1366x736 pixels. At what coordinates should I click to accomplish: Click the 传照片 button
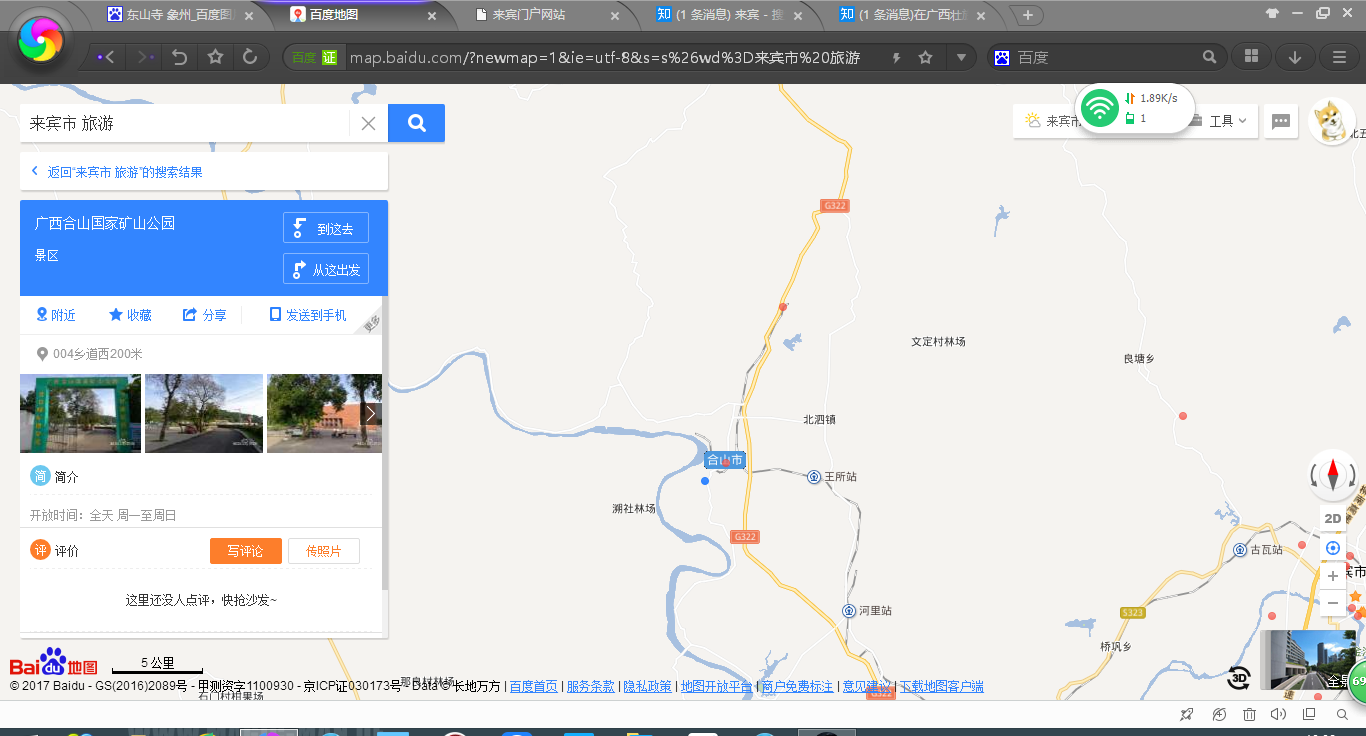[x=324, y=551]
